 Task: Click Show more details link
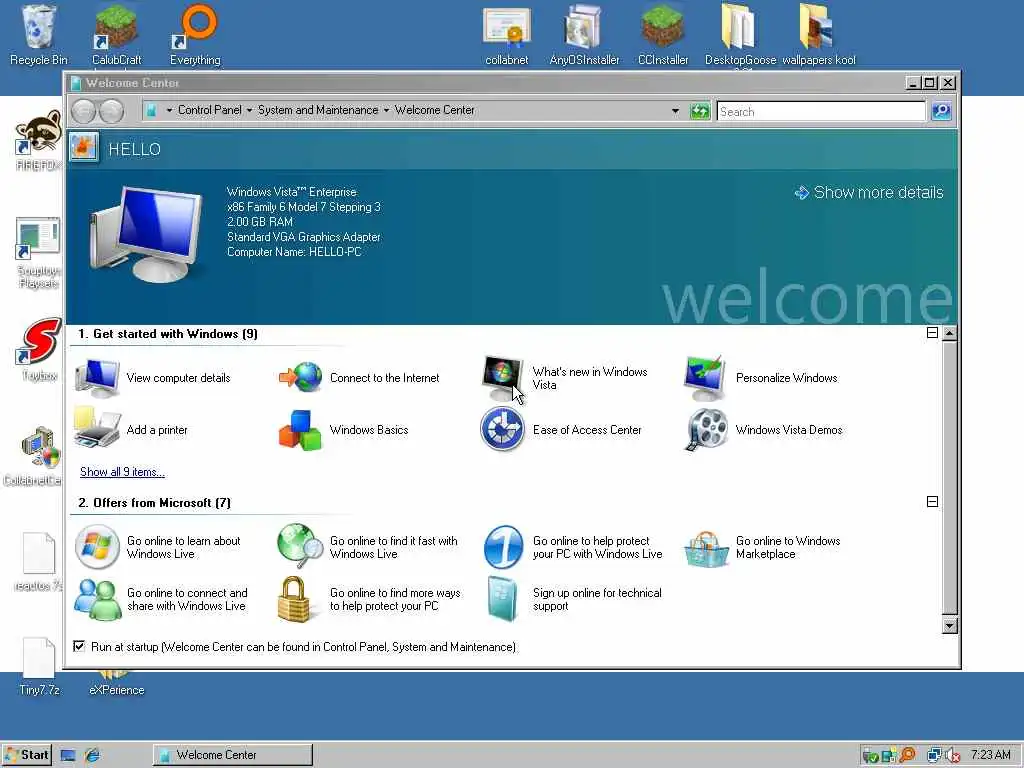tap(869, 192)
